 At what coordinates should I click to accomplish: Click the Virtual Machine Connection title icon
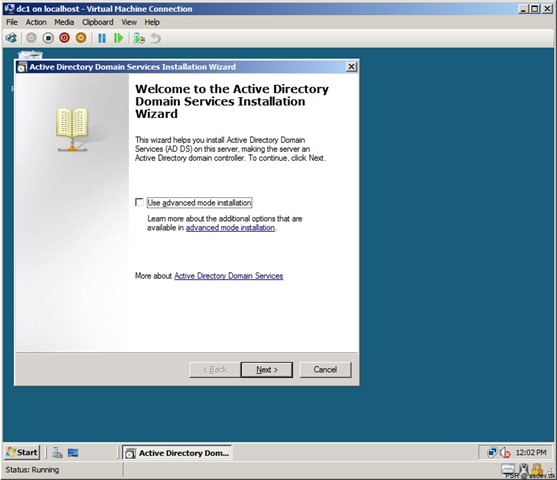[9, 9]
